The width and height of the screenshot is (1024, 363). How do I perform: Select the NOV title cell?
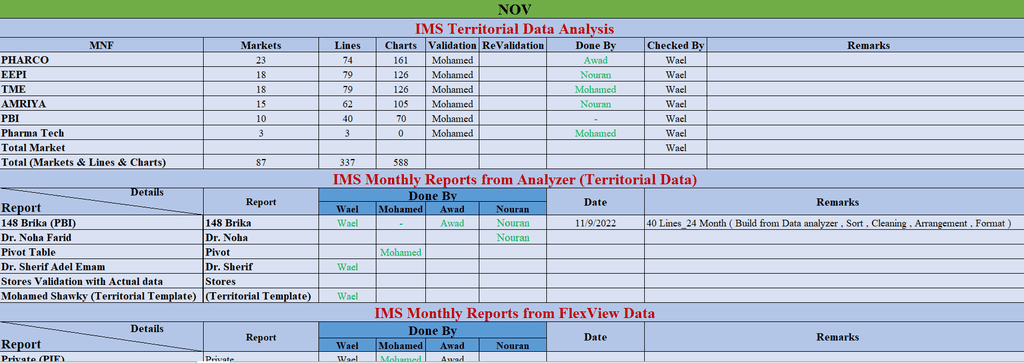click(512, 9)
